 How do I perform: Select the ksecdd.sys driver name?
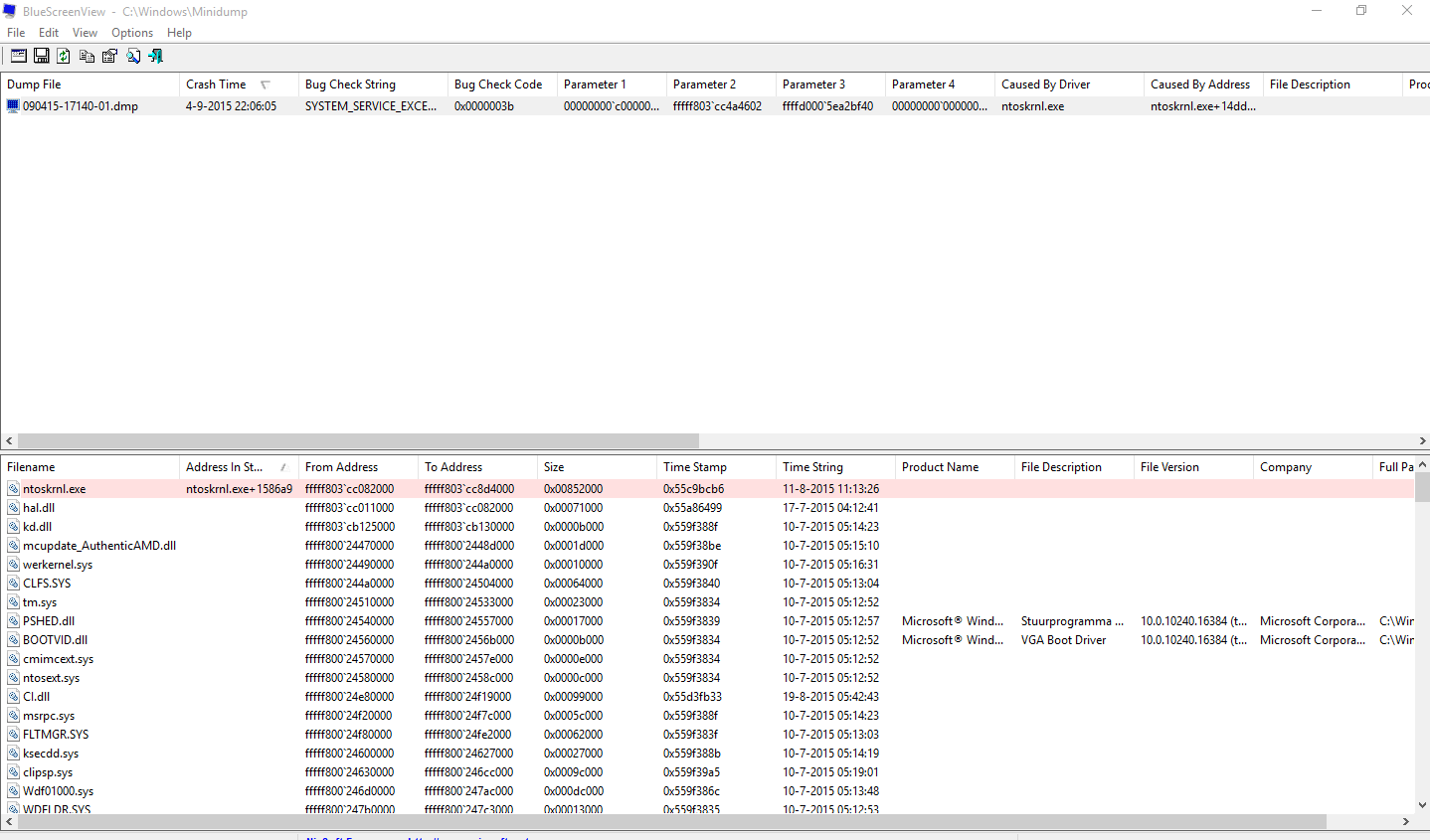51,754
